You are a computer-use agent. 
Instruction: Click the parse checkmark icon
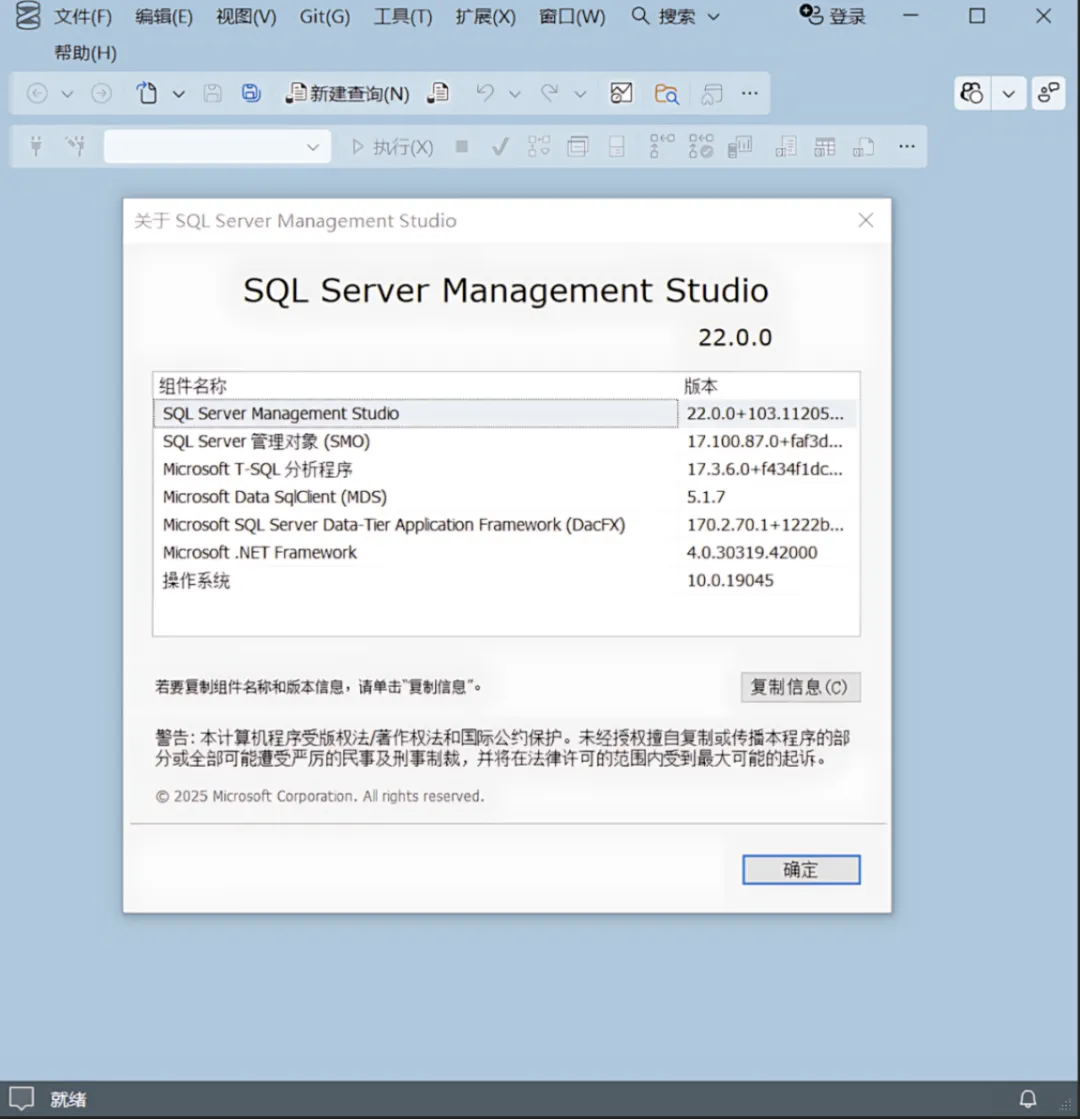tap(500, 147)
